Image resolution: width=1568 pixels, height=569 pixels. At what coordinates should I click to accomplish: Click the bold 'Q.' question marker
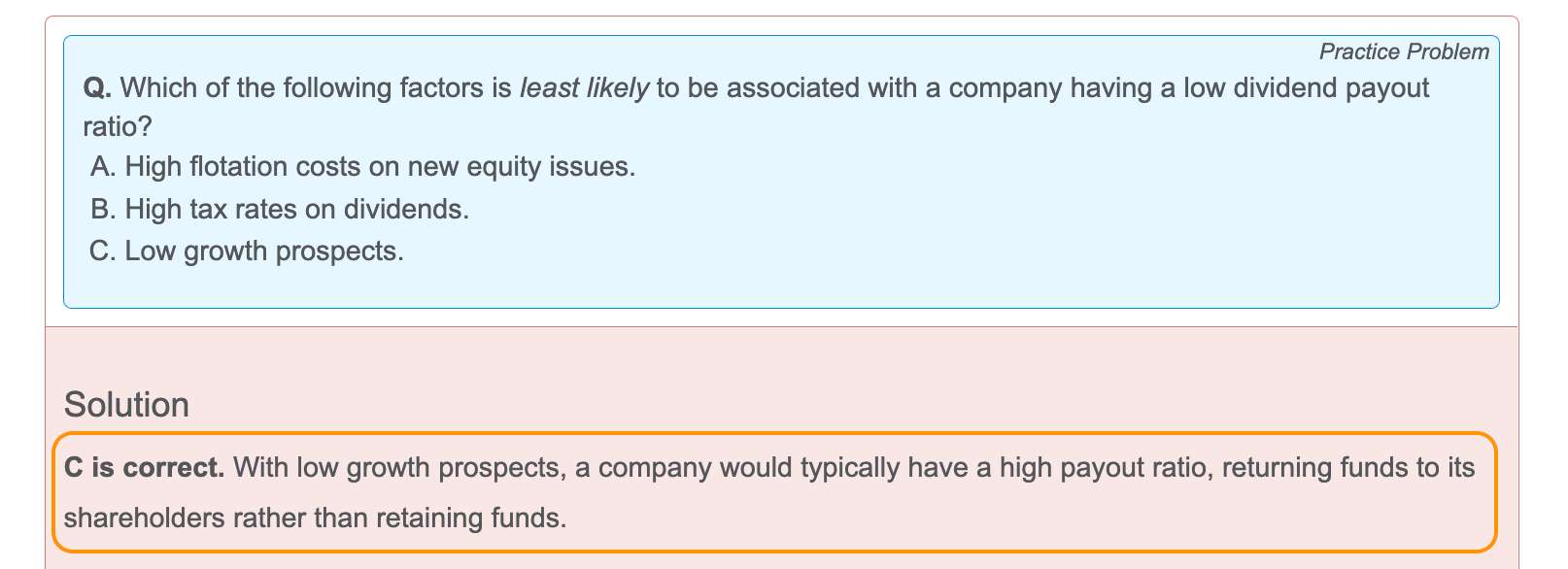coord(98,88)
